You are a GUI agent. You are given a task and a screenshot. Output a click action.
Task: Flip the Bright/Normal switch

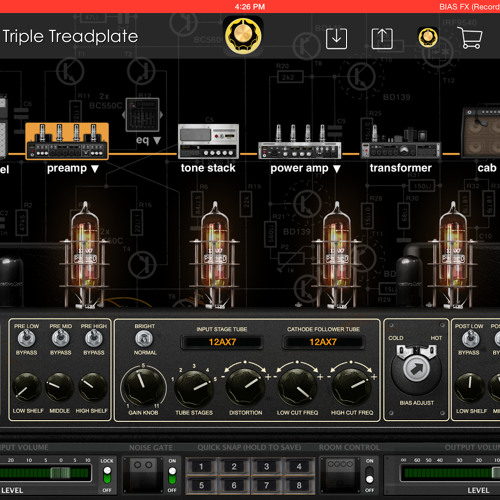[144, 339]
